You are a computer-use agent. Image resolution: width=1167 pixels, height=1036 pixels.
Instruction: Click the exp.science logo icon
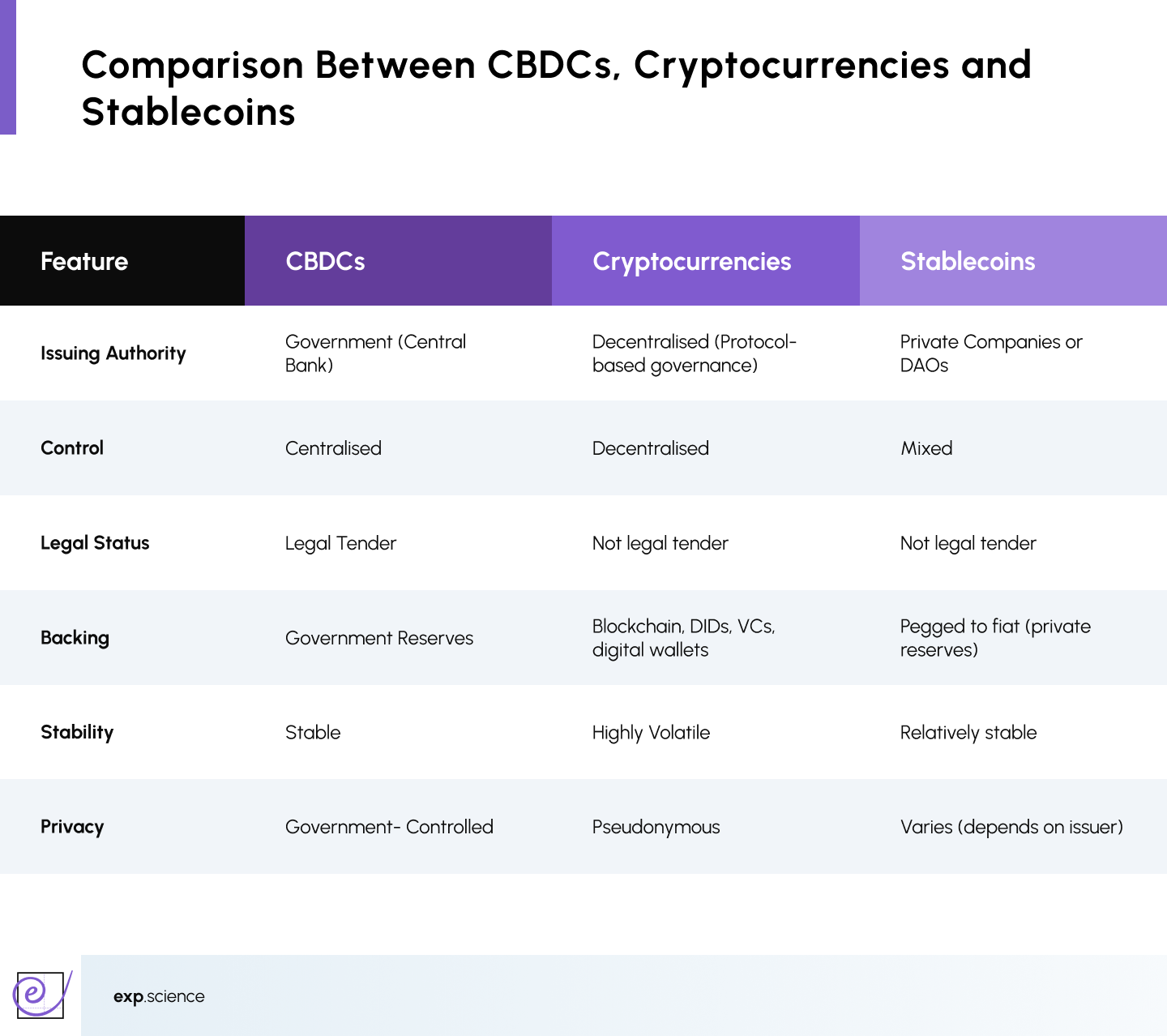coord(40,994)
